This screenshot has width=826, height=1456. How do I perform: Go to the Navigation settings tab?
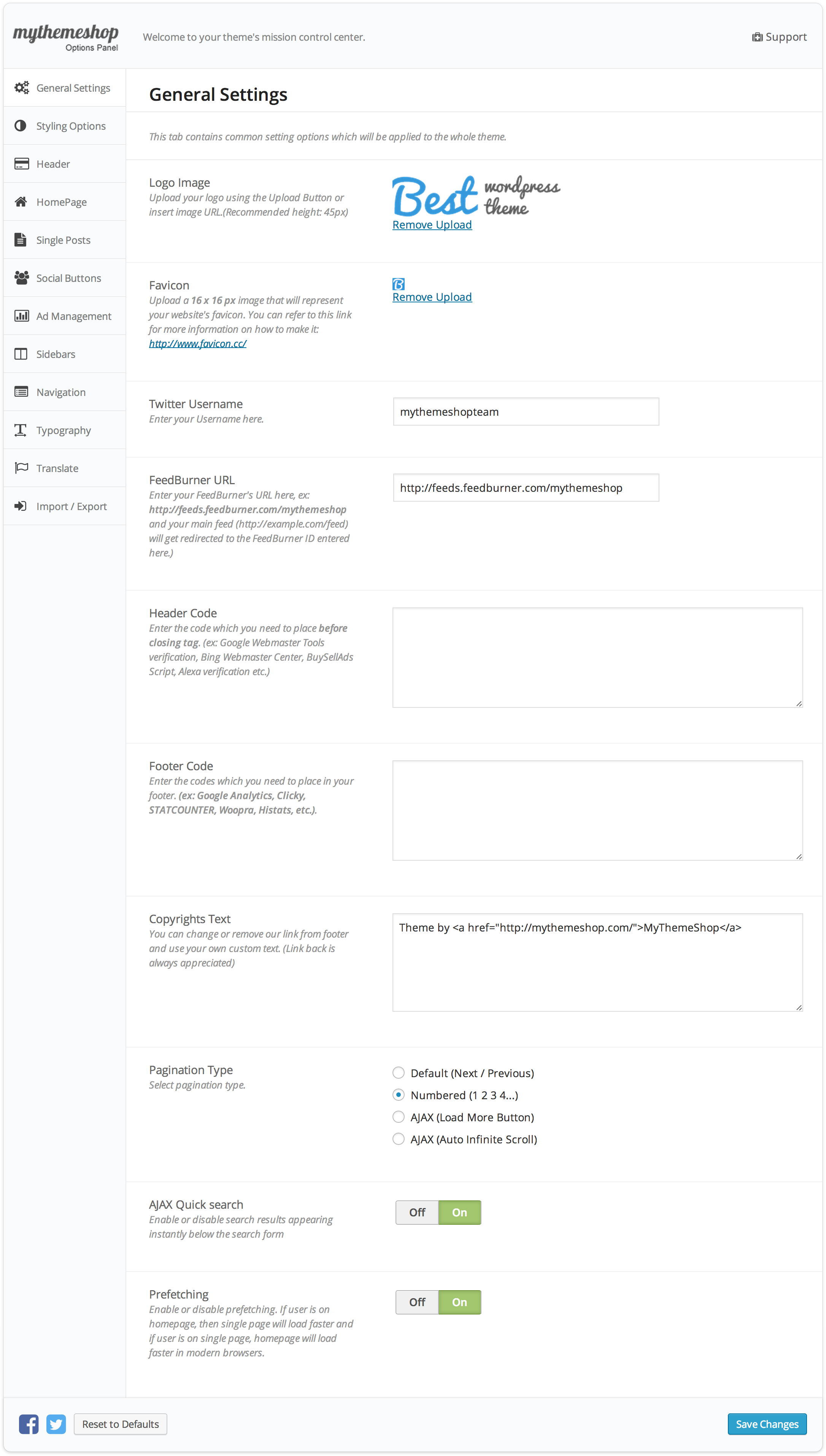(x=61, y=391)
